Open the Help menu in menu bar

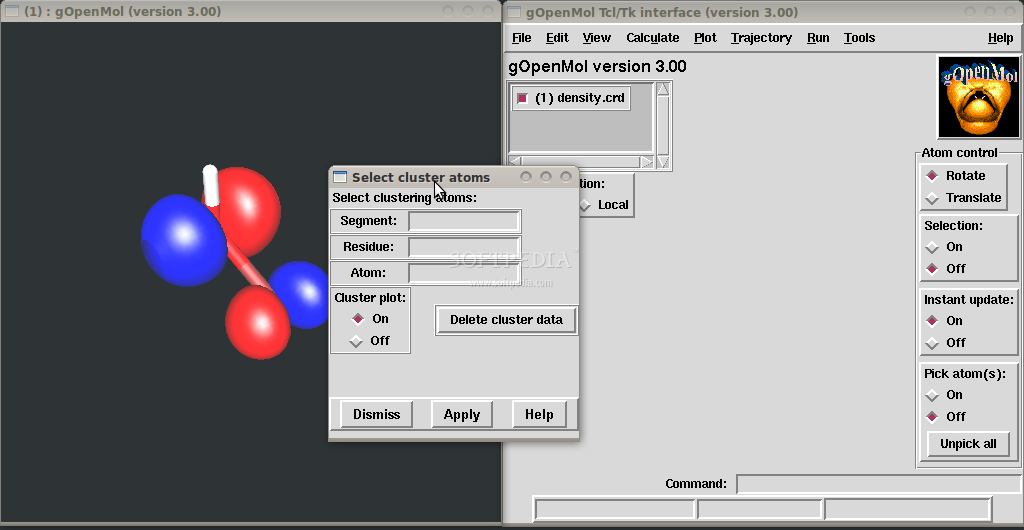click(1000, 38)
